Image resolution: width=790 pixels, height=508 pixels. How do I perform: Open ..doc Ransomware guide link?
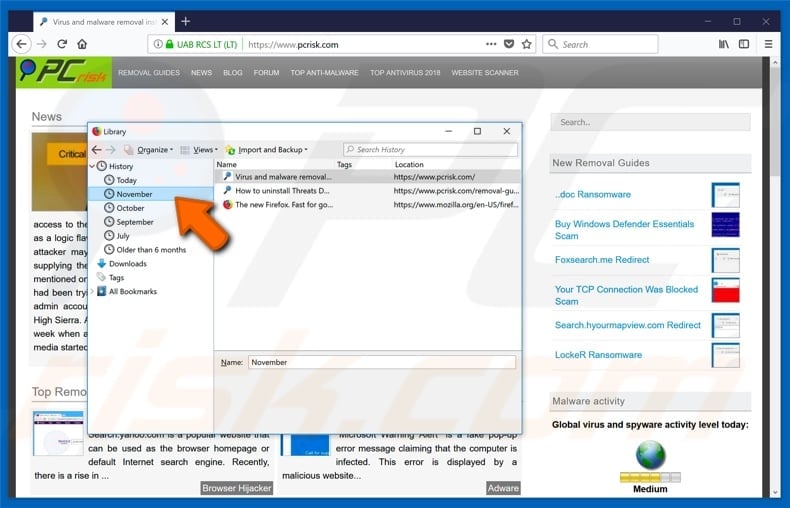point(593,195)
